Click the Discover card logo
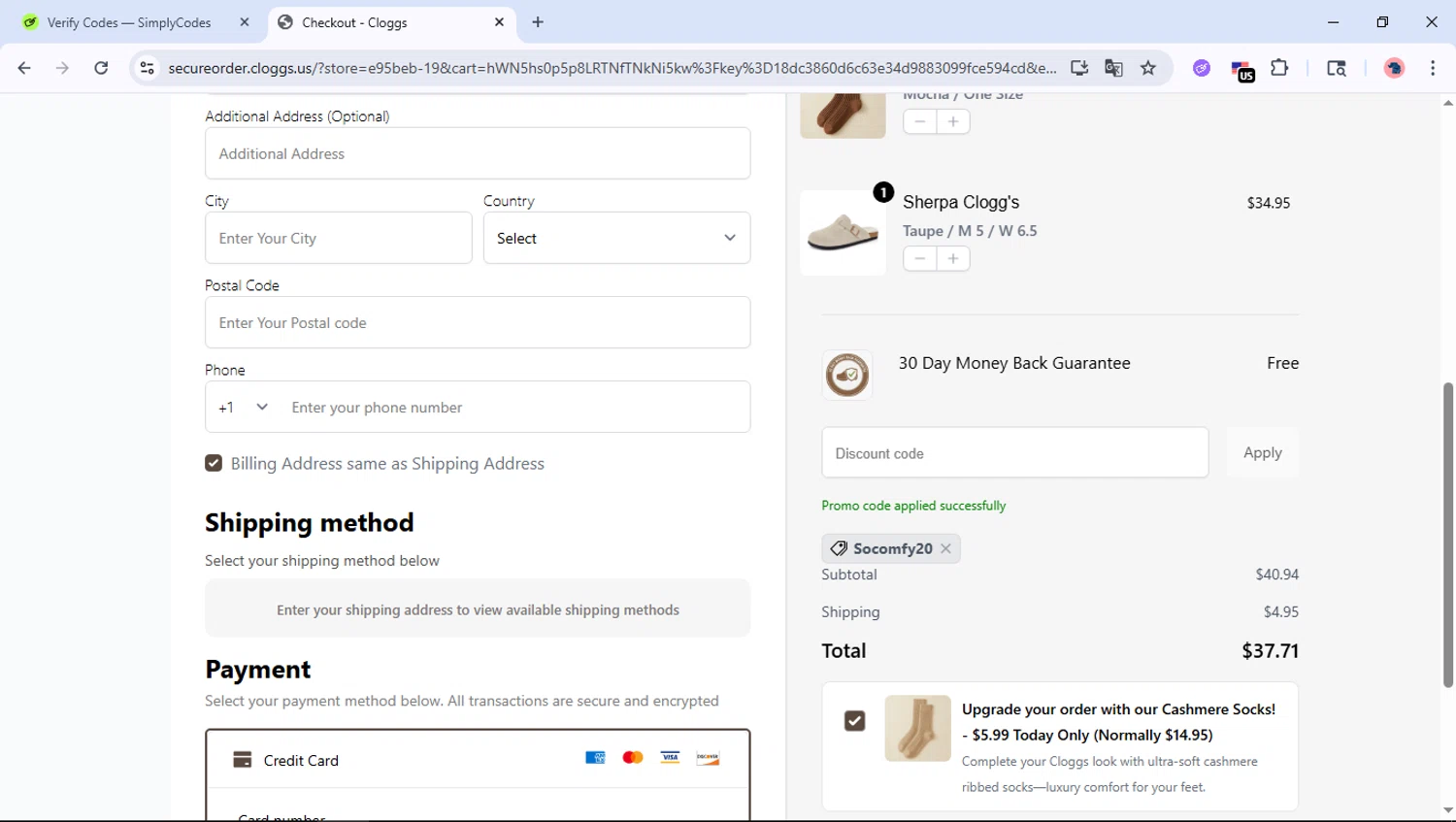Image resolution: width=1456 pixels, height=822 pixels. click(x=708, y=758)
